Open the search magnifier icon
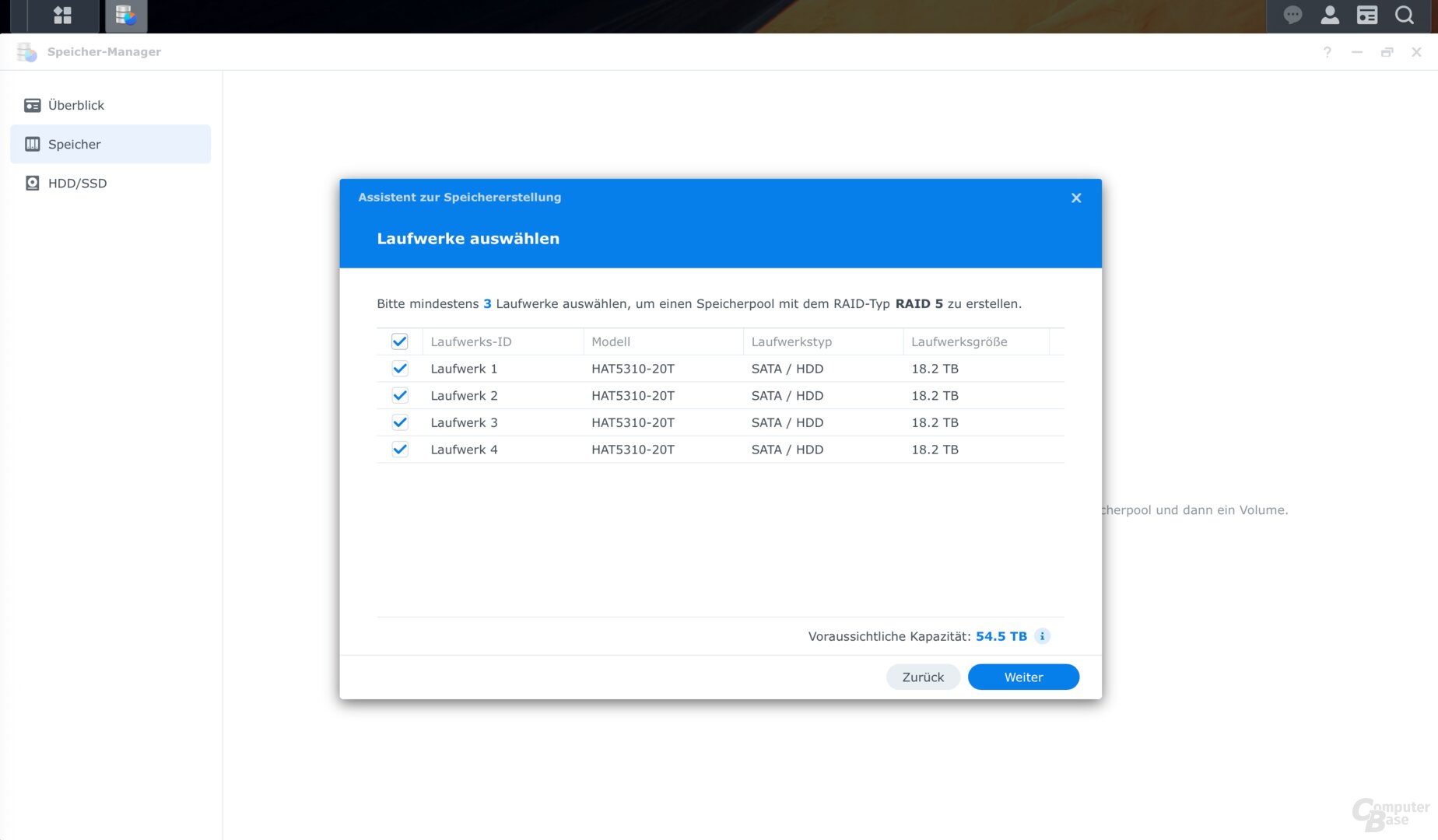This screenshot has width=1438, height=840. [x=1405, y=15]
